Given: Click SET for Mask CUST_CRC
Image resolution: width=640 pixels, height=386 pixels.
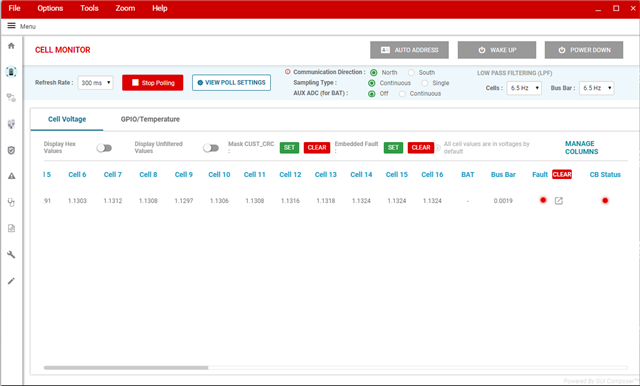Looking at the screenshot, I should point(289,148).
